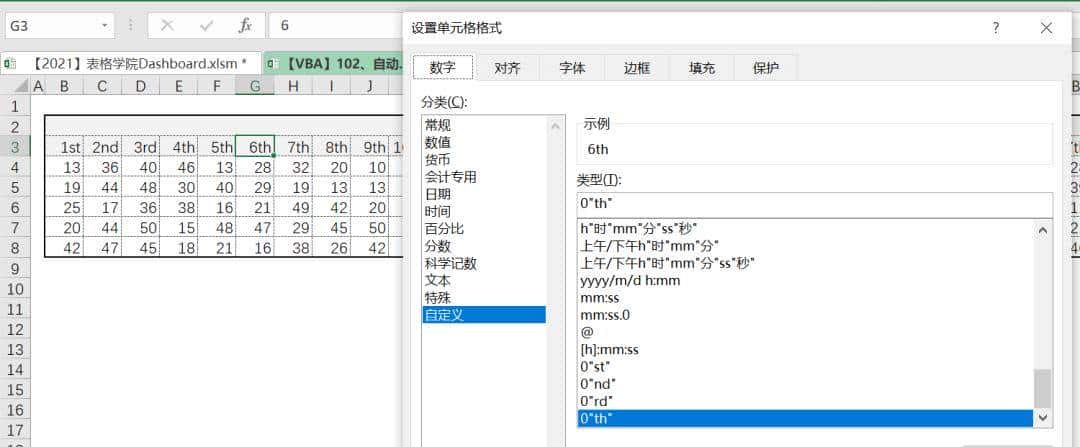
Task: Select cell H6 containing 49
Action: [293, 208]
